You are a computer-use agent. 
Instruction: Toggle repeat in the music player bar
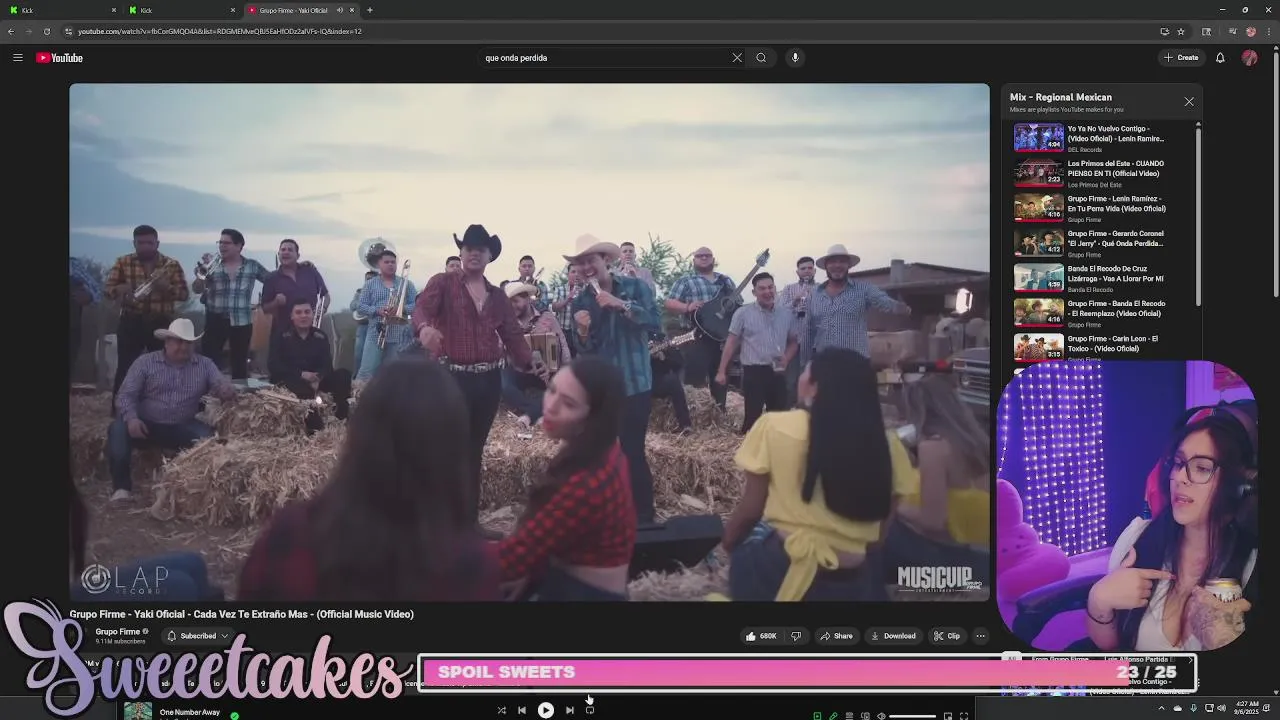590,710
